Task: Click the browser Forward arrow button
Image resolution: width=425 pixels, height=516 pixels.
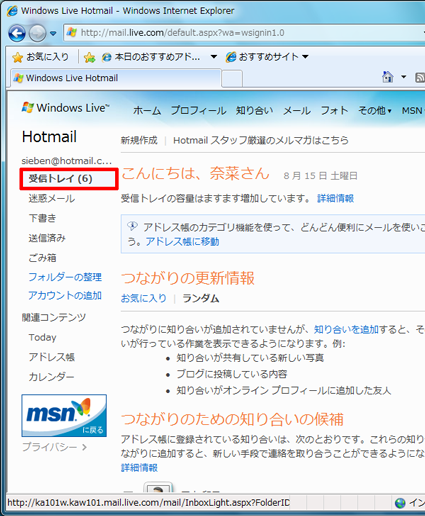Action: (x=37, y=33)
